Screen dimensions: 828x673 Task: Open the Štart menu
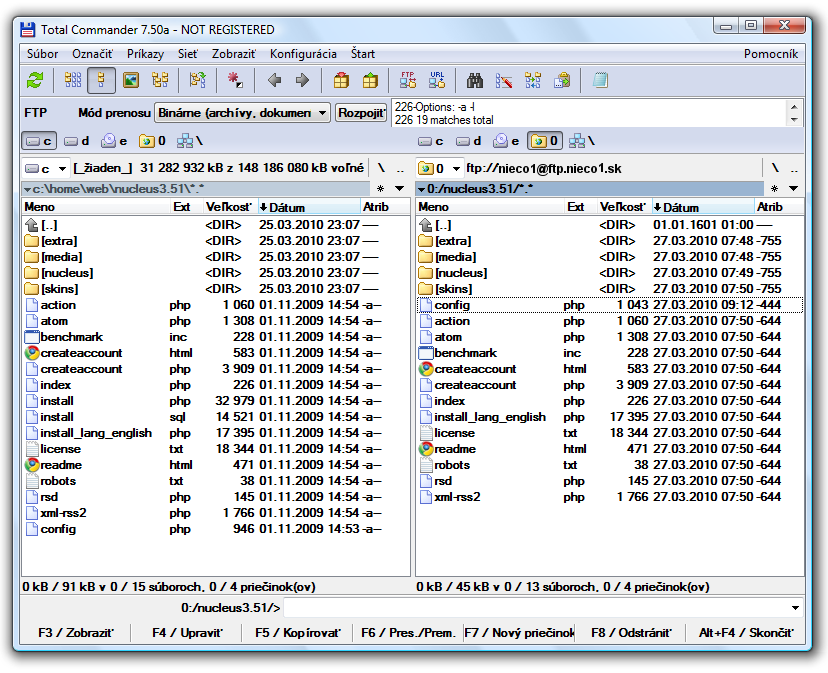(363, 54)
